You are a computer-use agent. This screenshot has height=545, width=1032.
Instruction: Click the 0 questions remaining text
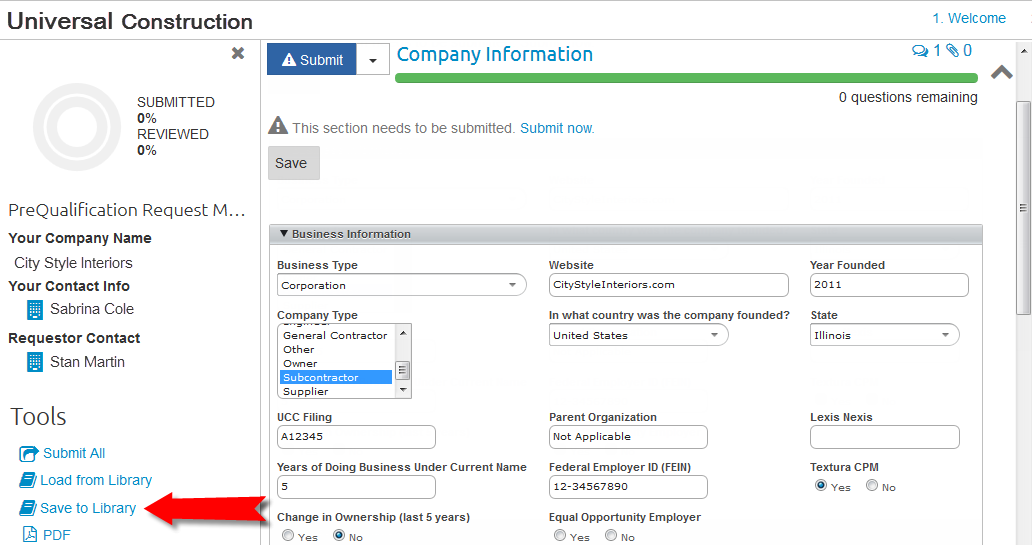pyautogui.click(x=908, y=97)
